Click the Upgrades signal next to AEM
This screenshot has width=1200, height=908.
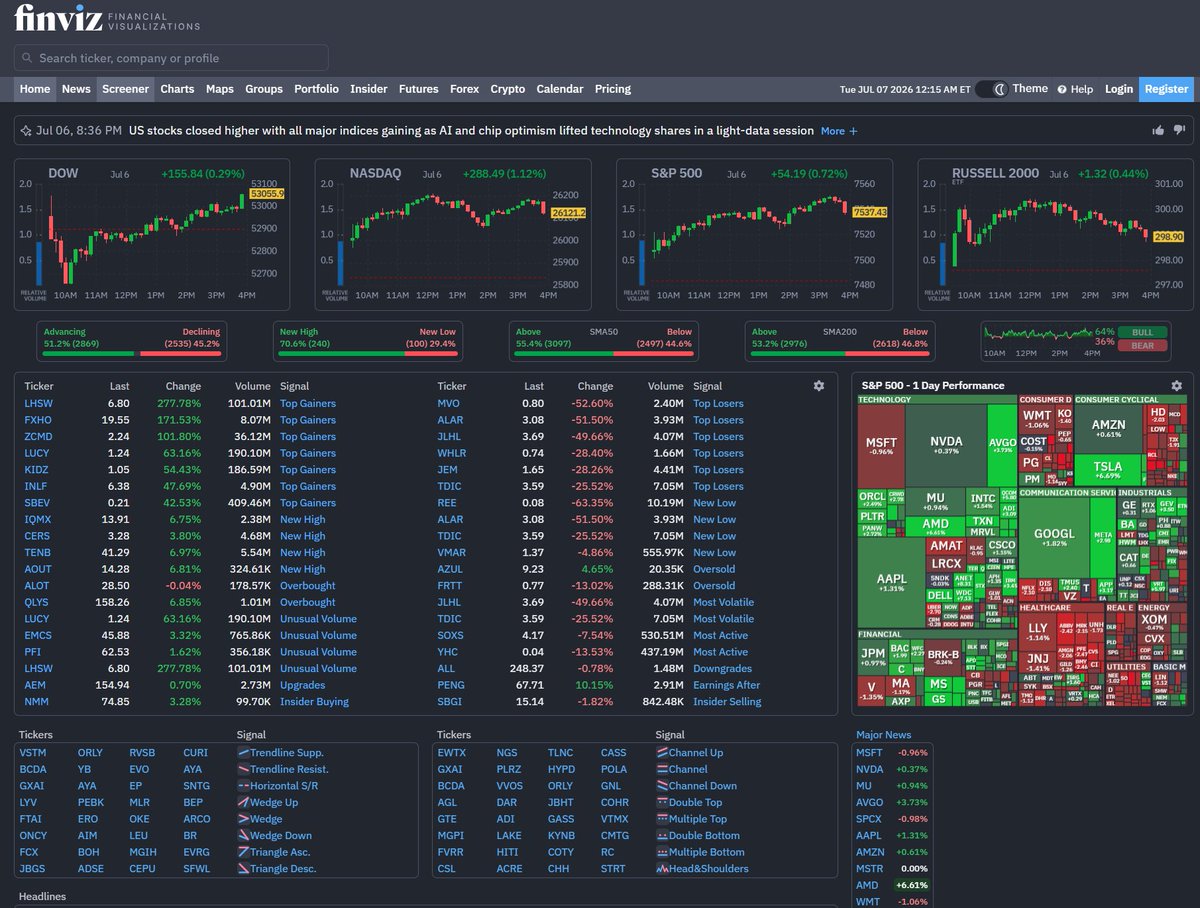tap(302, 685)
